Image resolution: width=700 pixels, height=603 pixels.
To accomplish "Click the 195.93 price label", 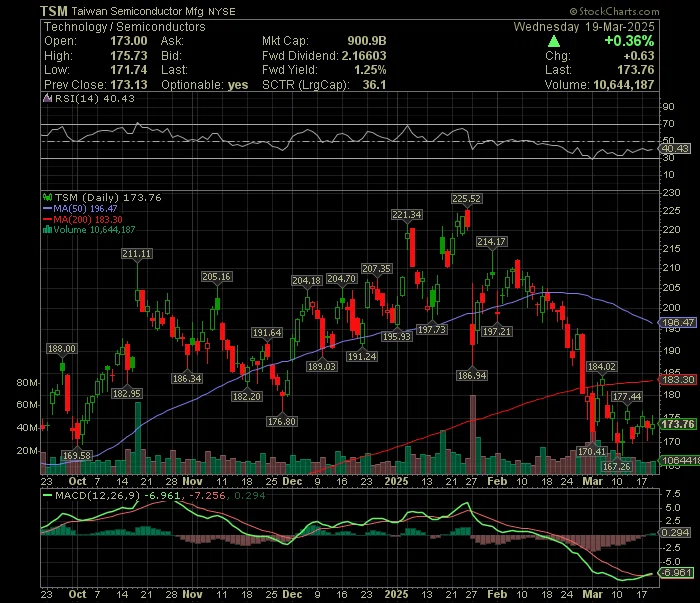I will pos(397,336).
